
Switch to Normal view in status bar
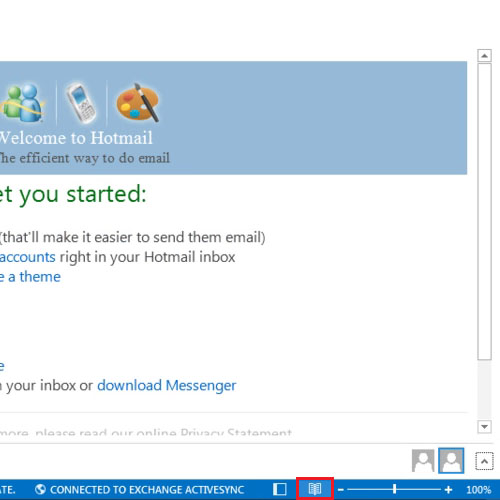(280, 489)
